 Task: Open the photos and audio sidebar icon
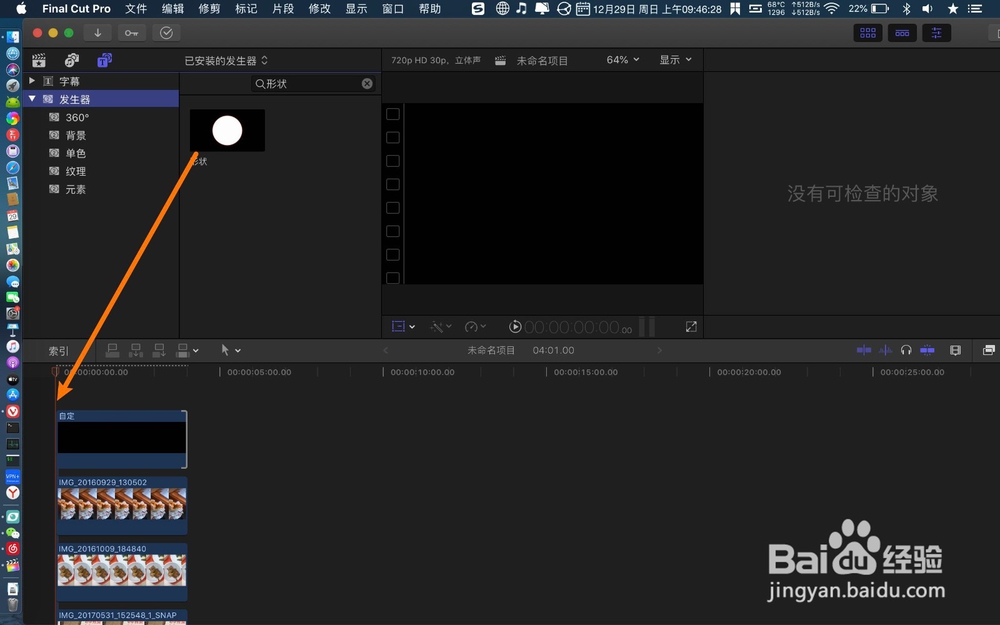(x=71, y=61)
